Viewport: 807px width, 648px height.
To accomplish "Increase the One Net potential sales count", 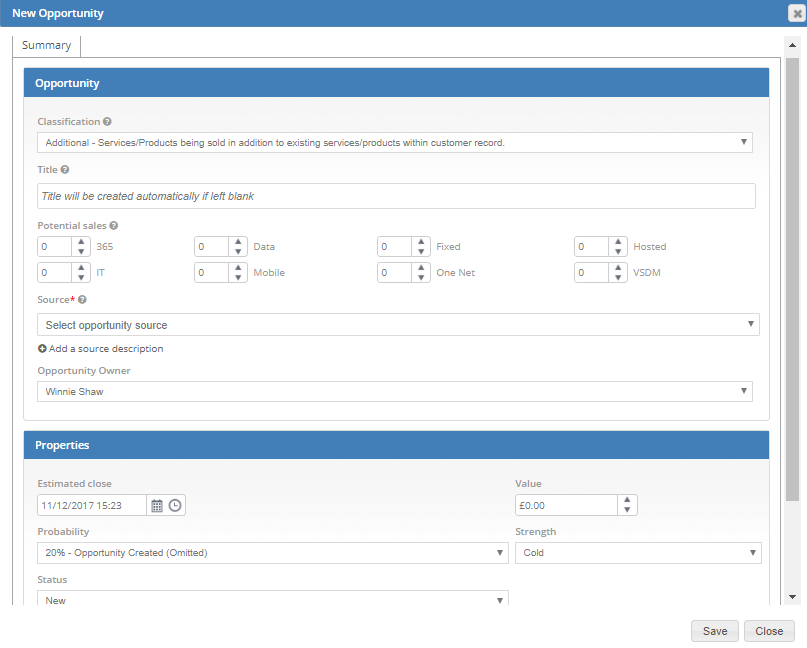I will click(421, 268).
